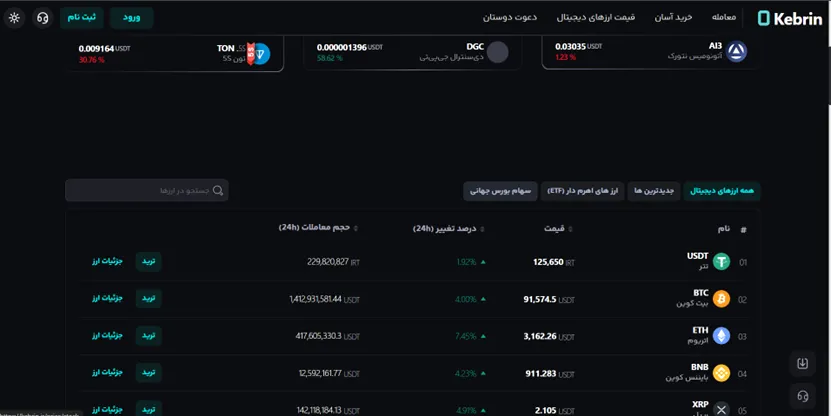This screenshot has height=416, width=831.
Task: Click BNB 4.23% change value
Action: [465, 374]
